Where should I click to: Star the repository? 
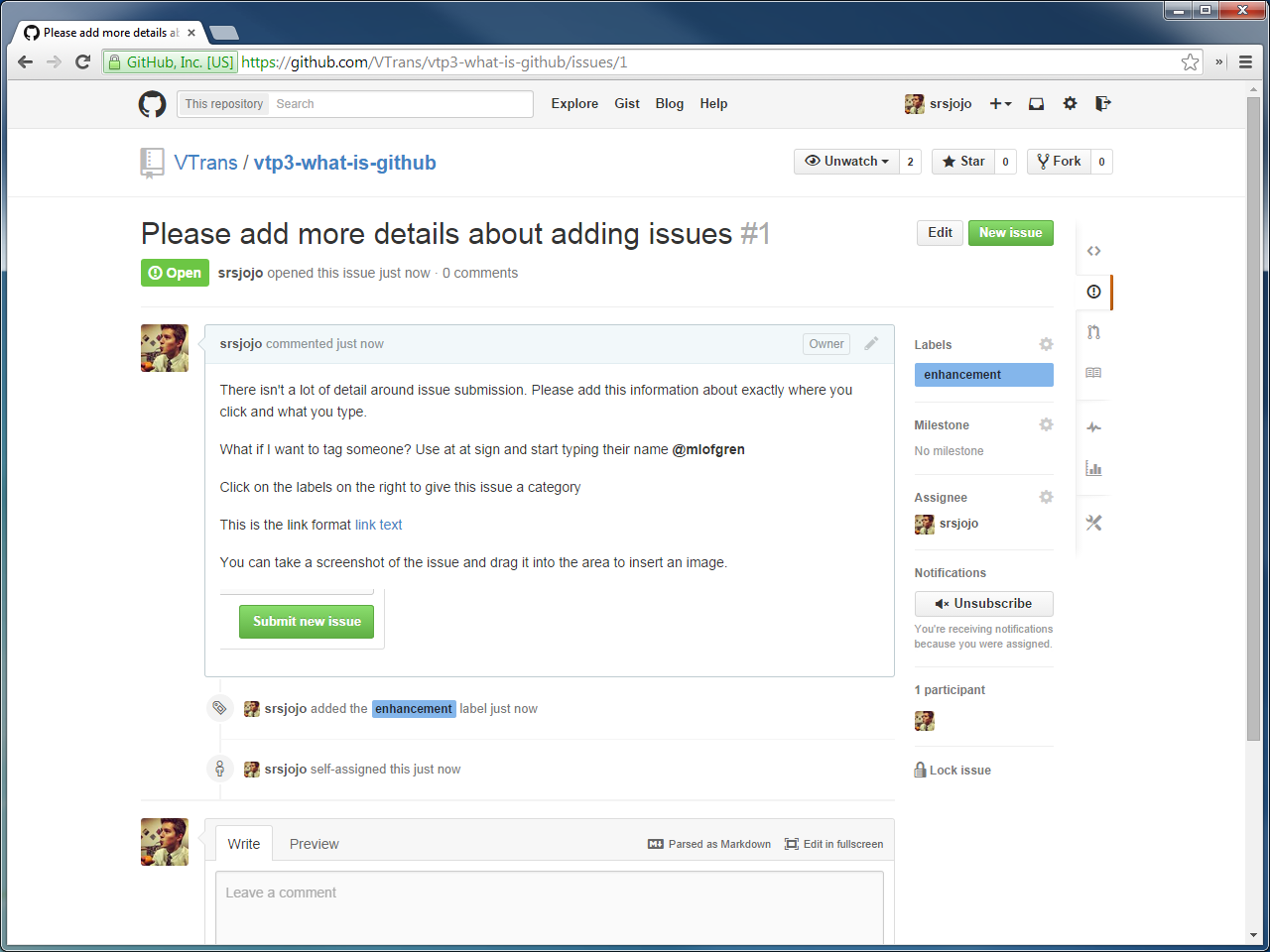click(x=962, y=162)
